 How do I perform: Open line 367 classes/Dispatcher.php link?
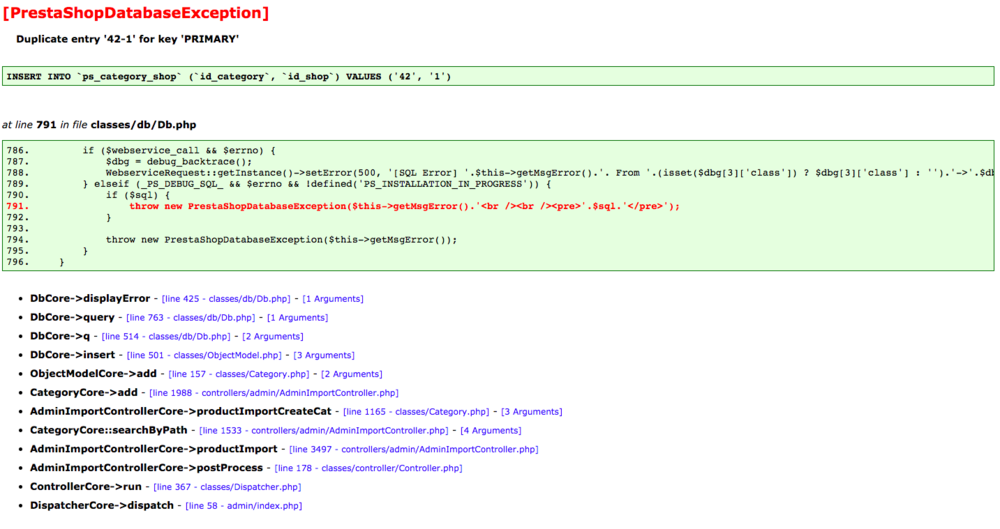click(x=226, y=487)
